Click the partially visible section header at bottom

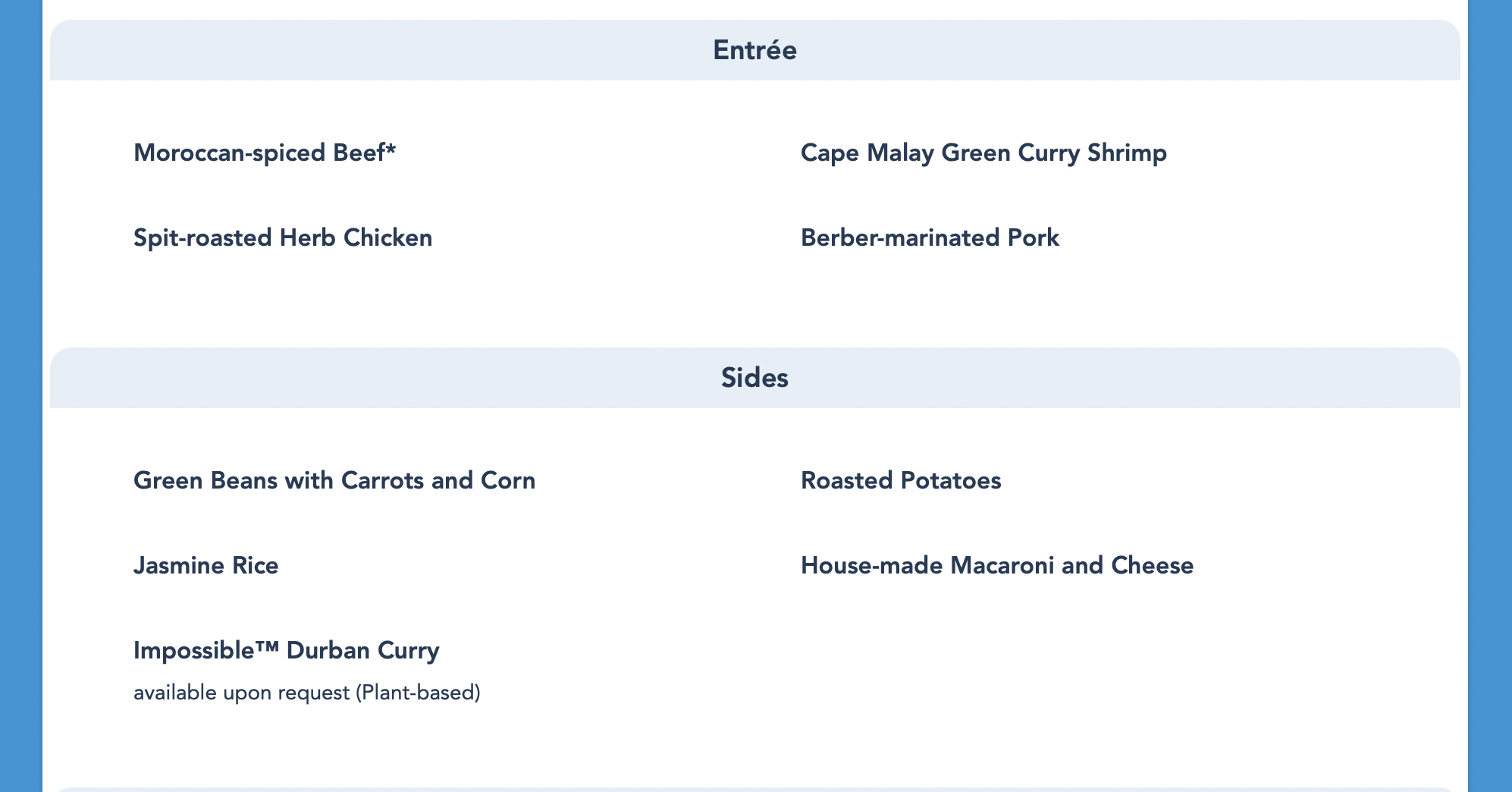[x=754, y=789]
